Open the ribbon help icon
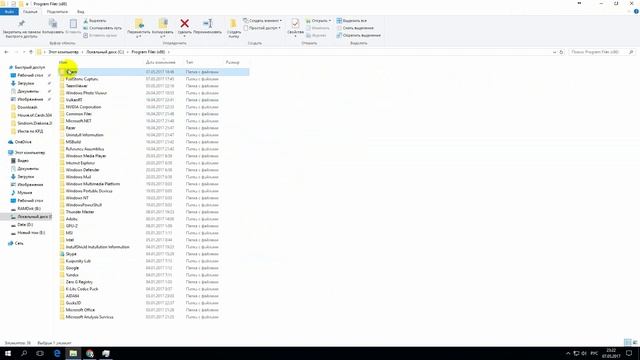 click(x=636, y=11)
